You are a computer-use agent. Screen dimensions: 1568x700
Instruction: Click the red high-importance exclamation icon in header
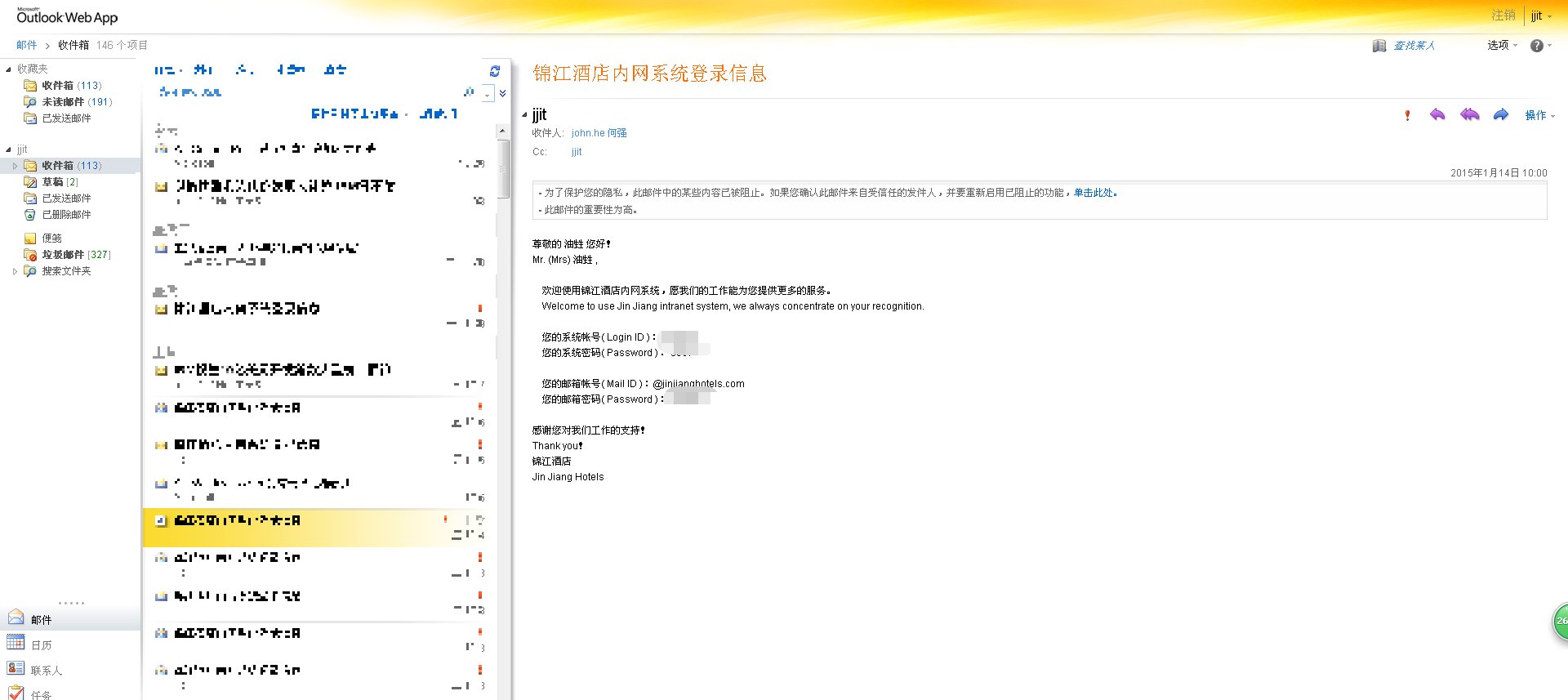tap(1407, 115)
